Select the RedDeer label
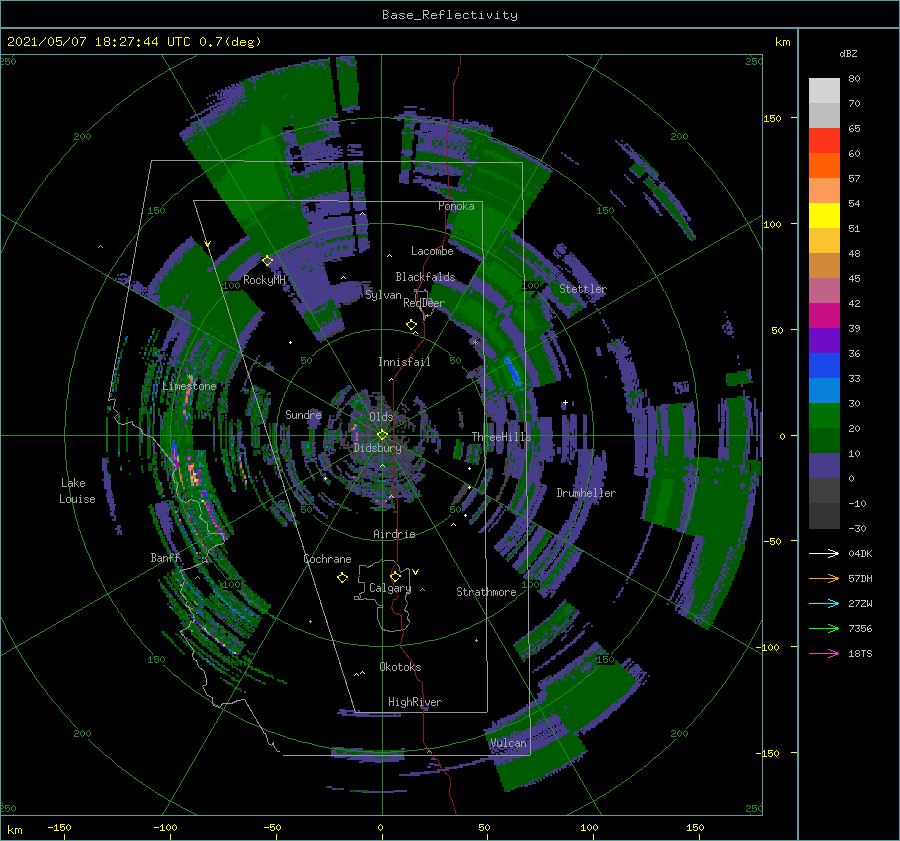 (424, 303)
